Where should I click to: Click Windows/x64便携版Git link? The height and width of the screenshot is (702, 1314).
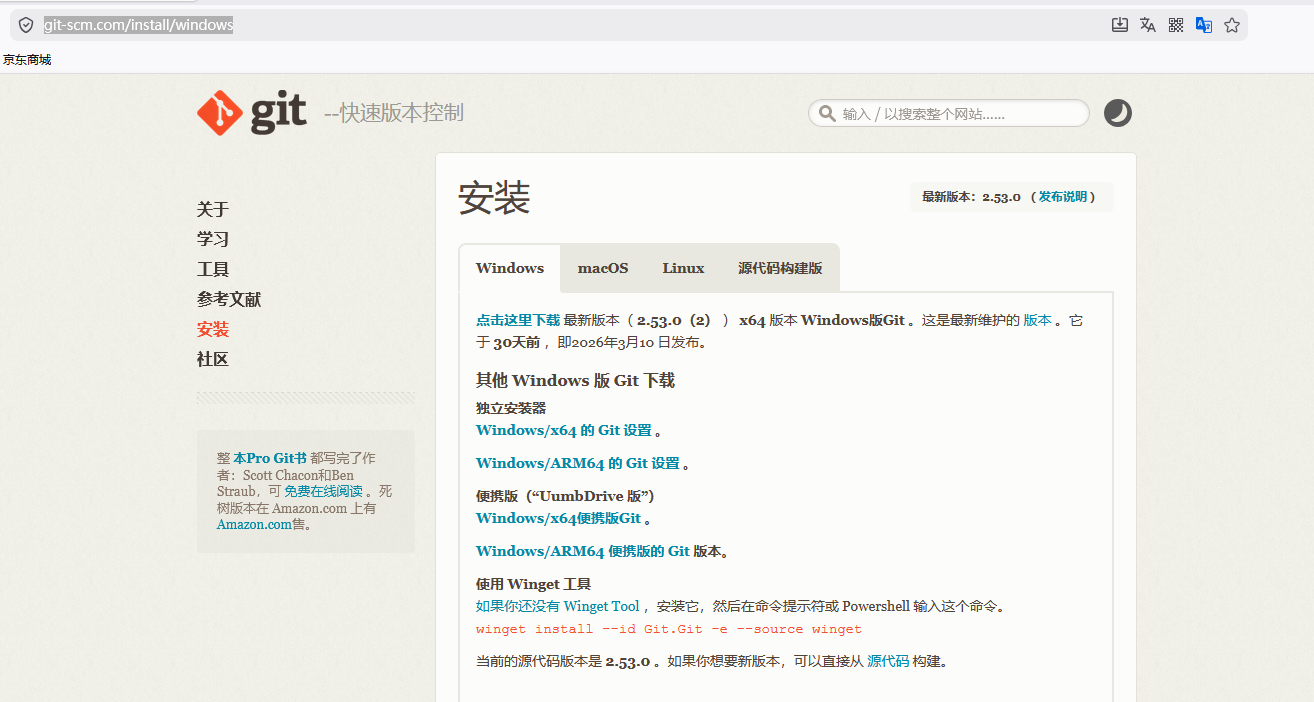559,518
